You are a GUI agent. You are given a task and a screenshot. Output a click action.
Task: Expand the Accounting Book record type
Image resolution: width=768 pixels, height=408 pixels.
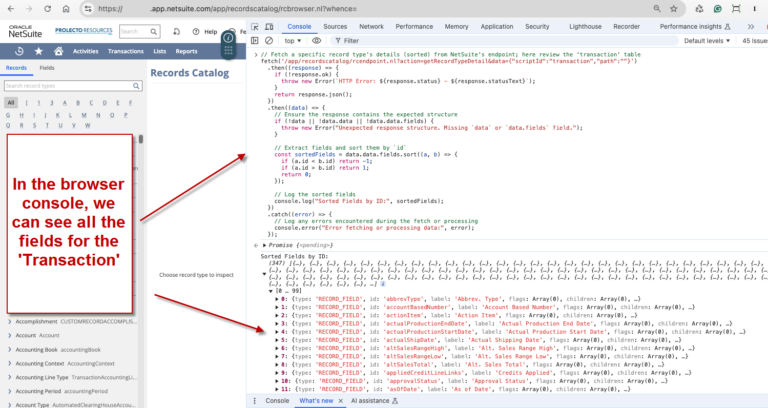click(10, 350)
